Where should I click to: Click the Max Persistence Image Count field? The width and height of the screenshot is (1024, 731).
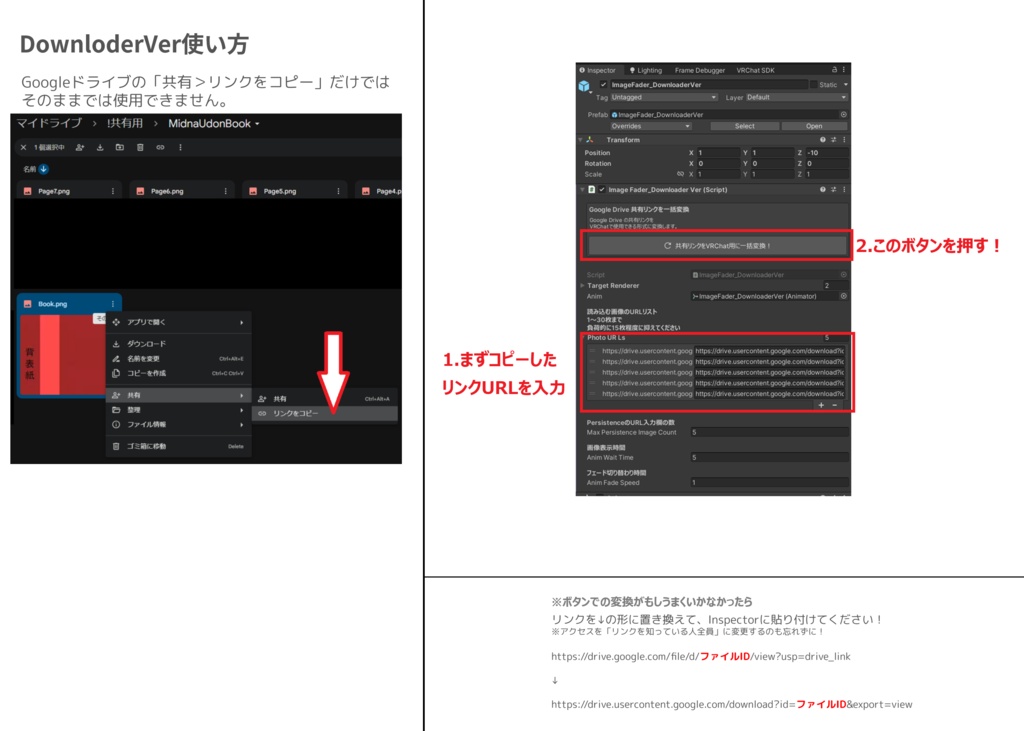(x=770, y=432)
